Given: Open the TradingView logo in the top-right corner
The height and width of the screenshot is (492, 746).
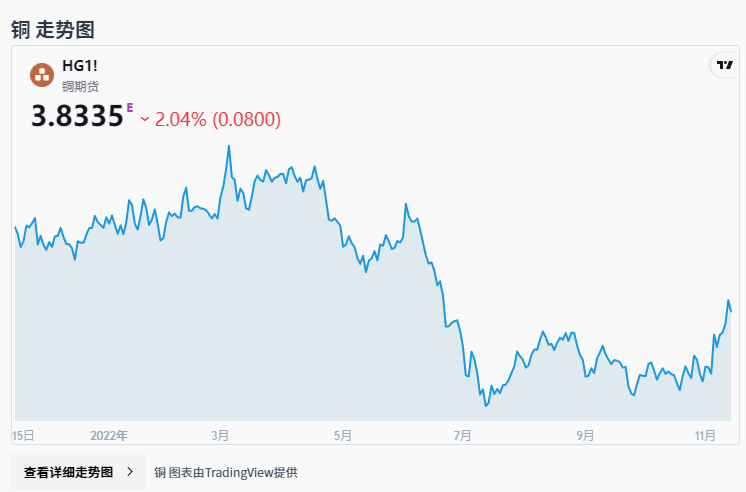Looking at the screenshot, I should point(723,65).
